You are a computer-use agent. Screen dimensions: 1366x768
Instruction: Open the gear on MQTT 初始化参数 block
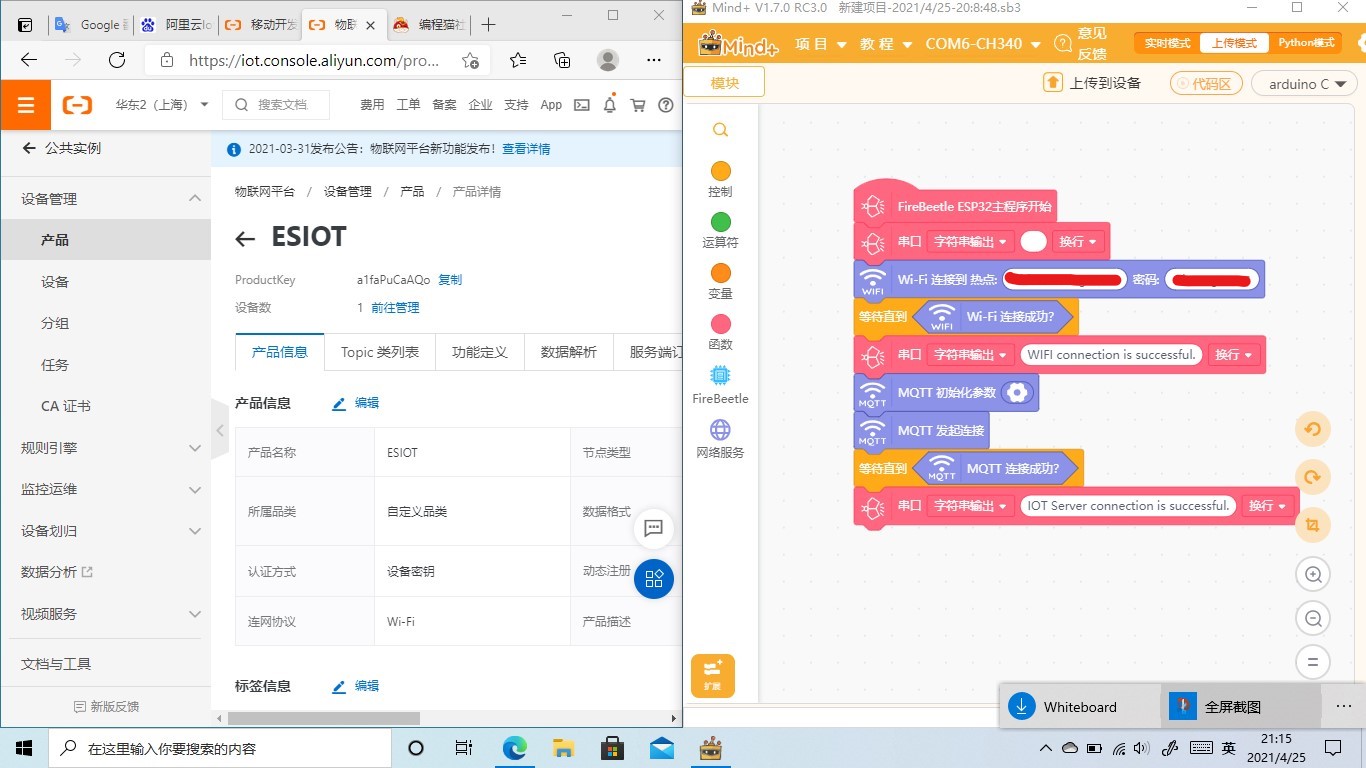point(1017,392)
